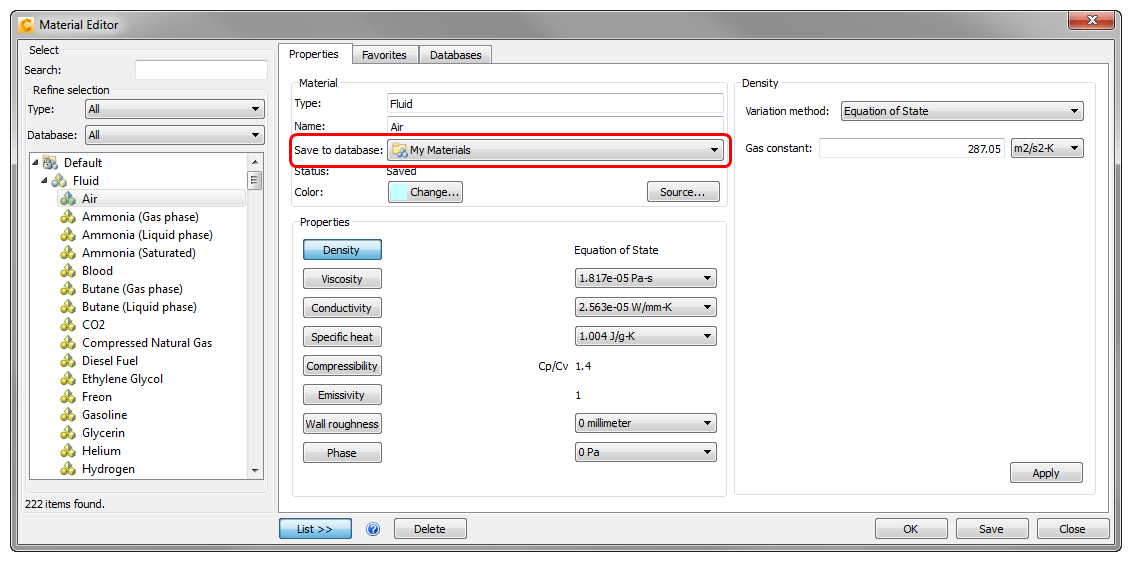Click Apply in the Density panel
This screenshot has height=562, width=1132.
(1046, 473)
